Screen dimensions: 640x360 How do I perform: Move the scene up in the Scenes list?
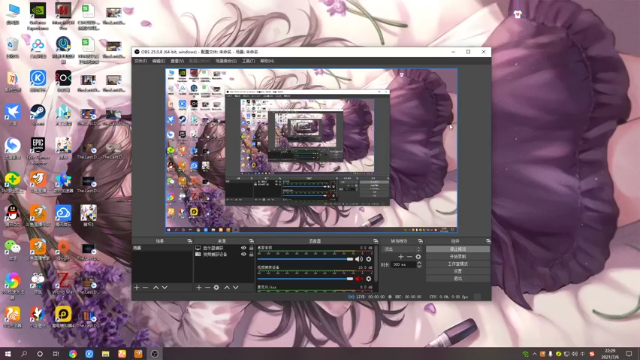156,288
